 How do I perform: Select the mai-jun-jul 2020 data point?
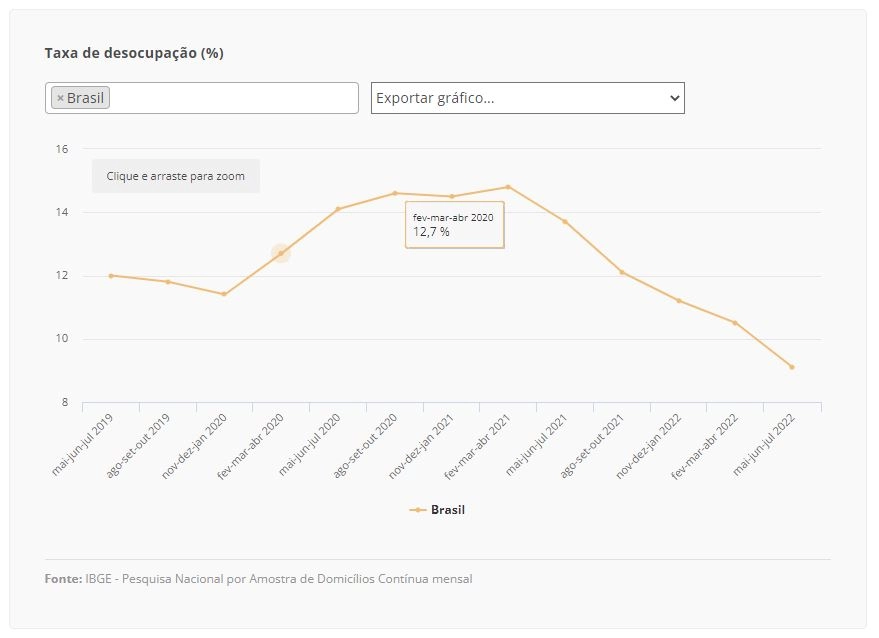pyautogui.click(x=338, y=209)
